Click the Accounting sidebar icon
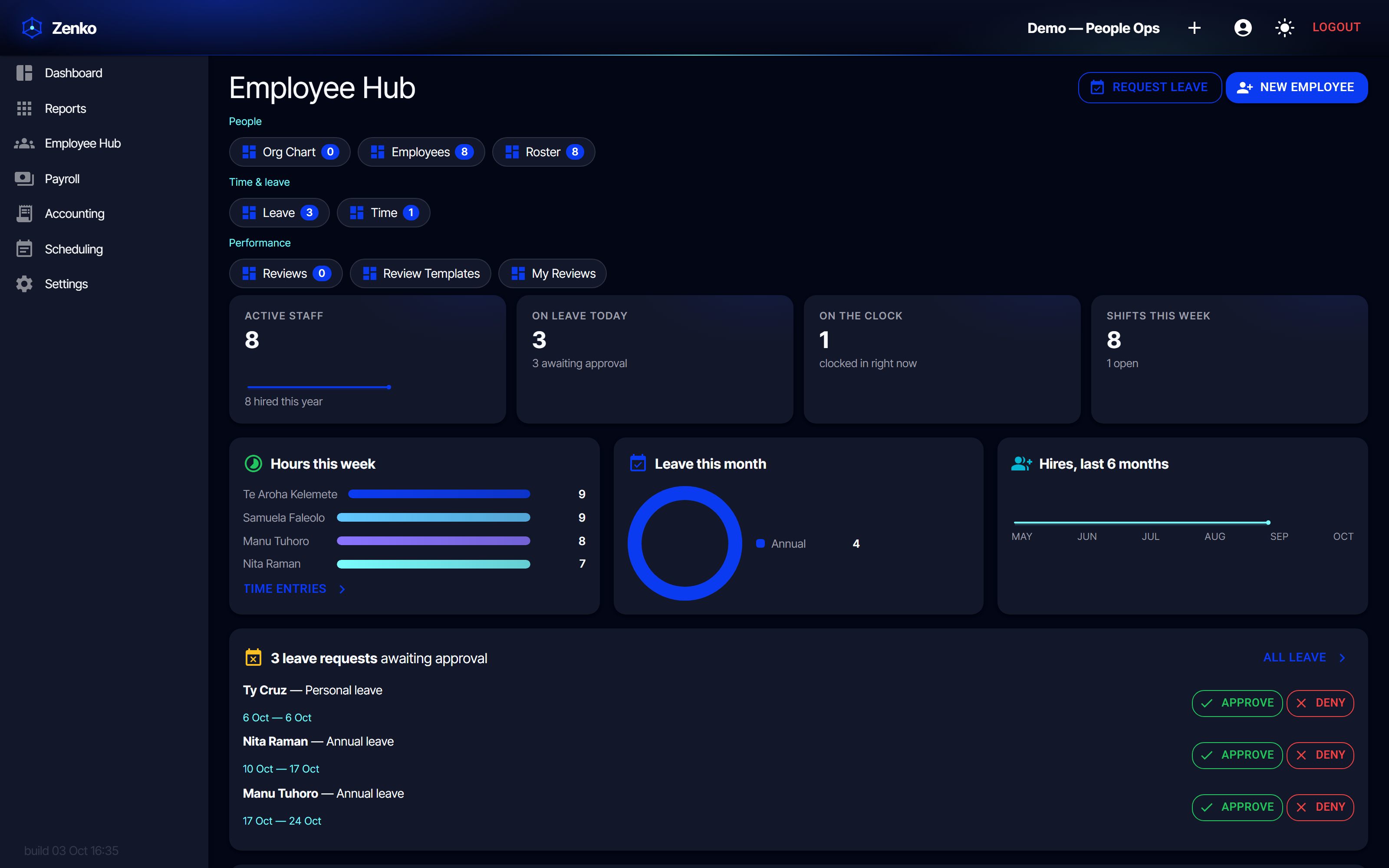 pos(24,214)
